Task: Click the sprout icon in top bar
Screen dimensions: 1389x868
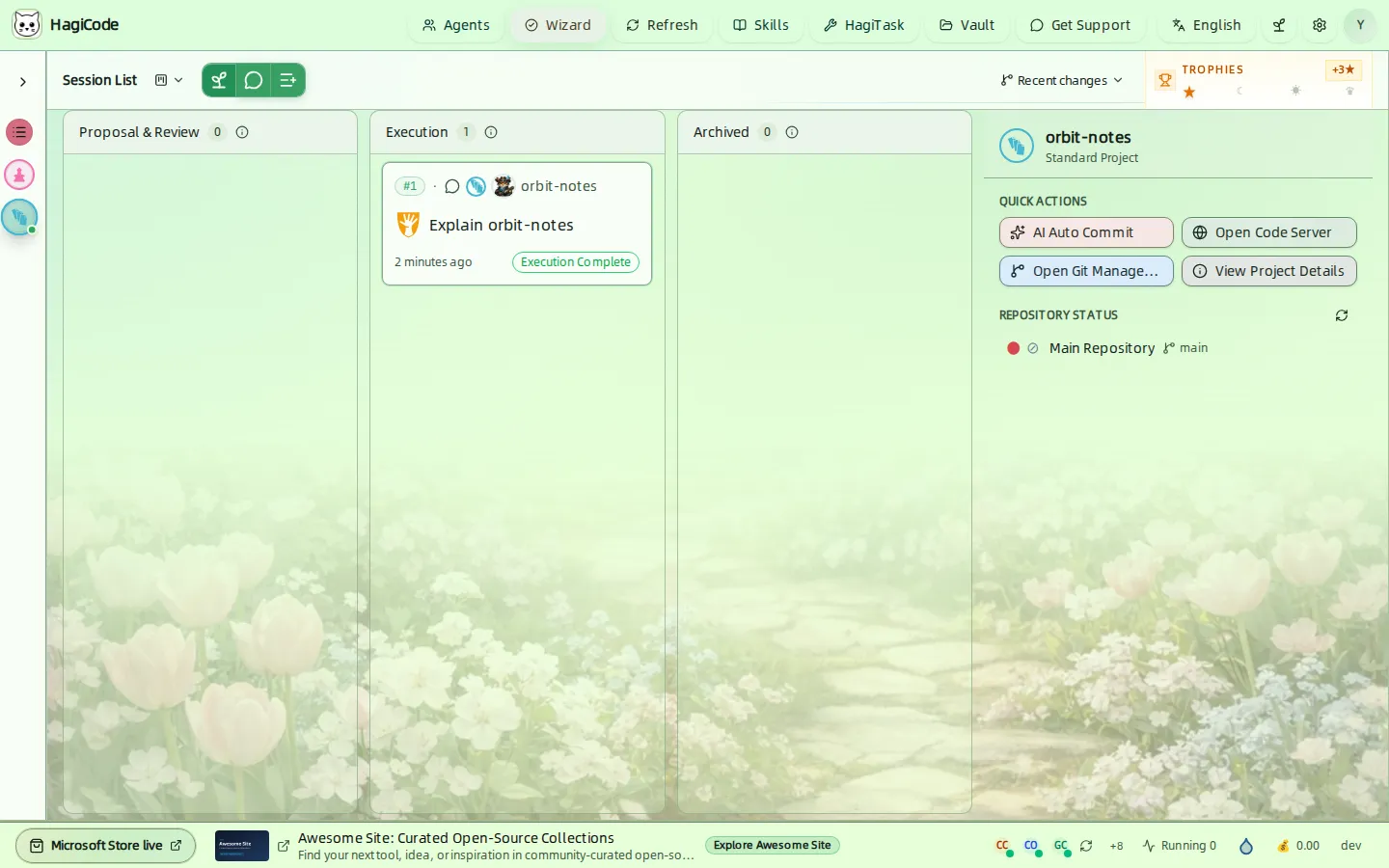Action: click(1279, 25)
